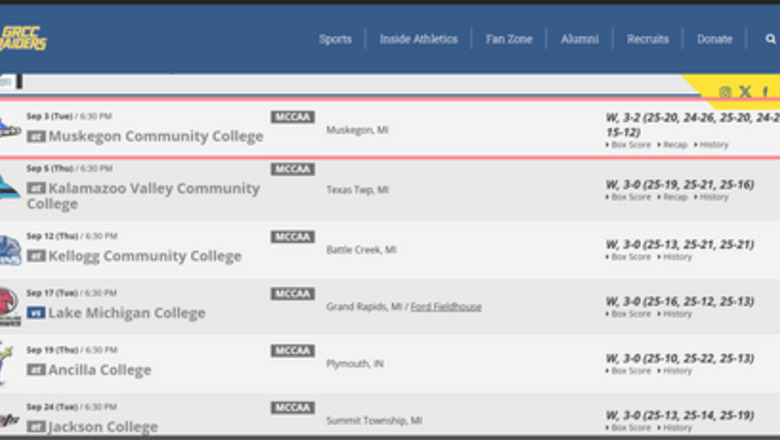View Box Score for Muskegon match
780x440 pixels.
click(630, 145)
